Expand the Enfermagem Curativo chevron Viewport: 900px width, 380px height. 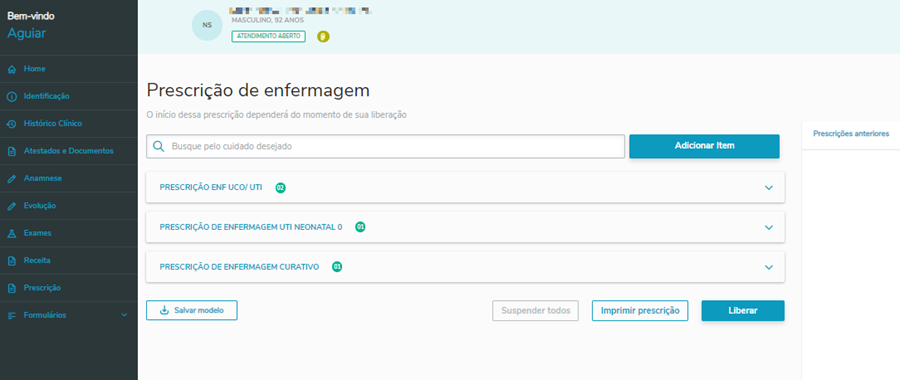[x=769, y=267]
